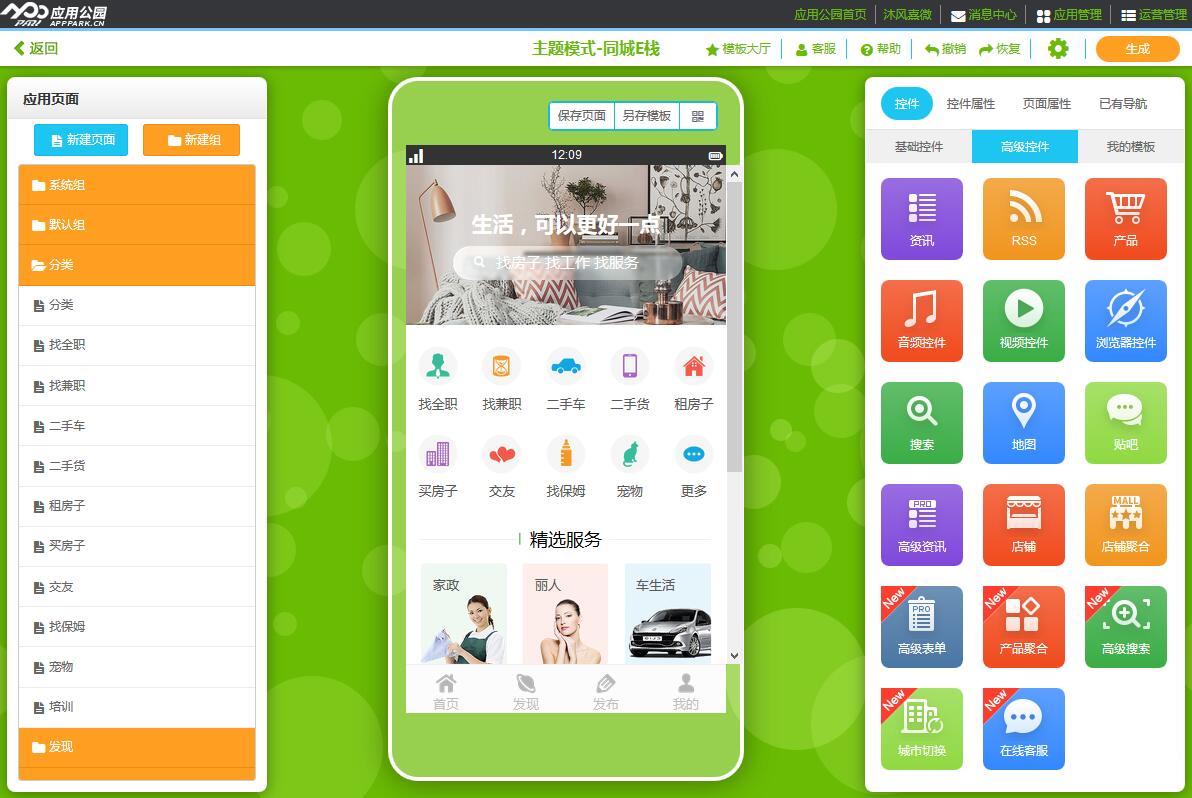Viewport: 1192px width, 798px height.
Task: Add the 搜索 search control
Action: (x=921, y=422)
